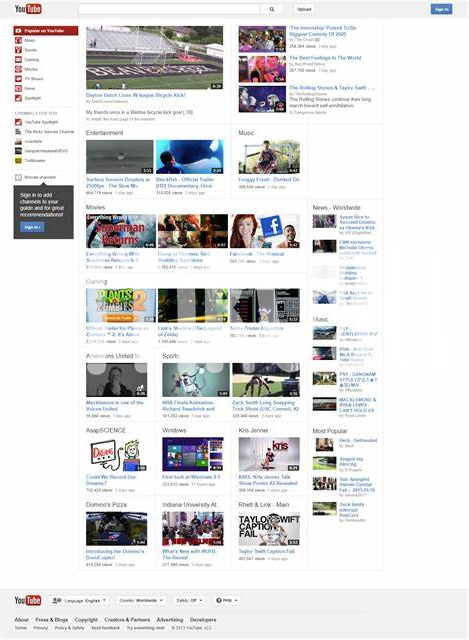This screenshot has width=469, height=640.
Task: Open the Browse channels link
Action: (40, 177)
